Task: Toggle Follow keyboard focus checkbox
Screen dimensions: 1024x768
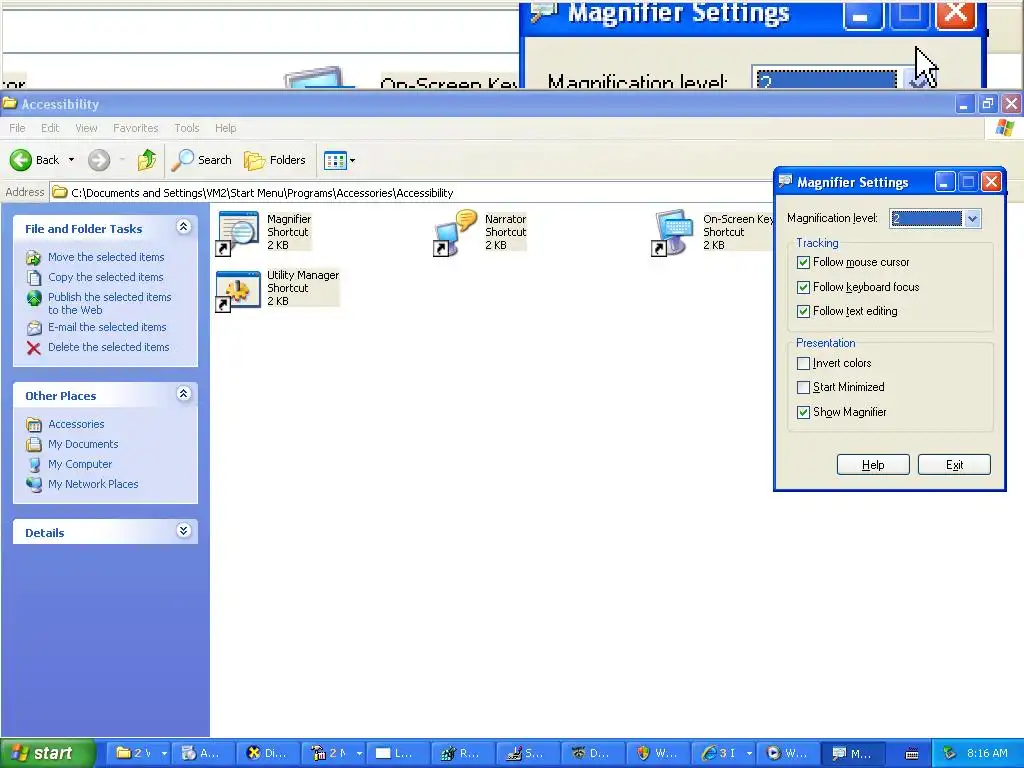Action: click(803, 287)
